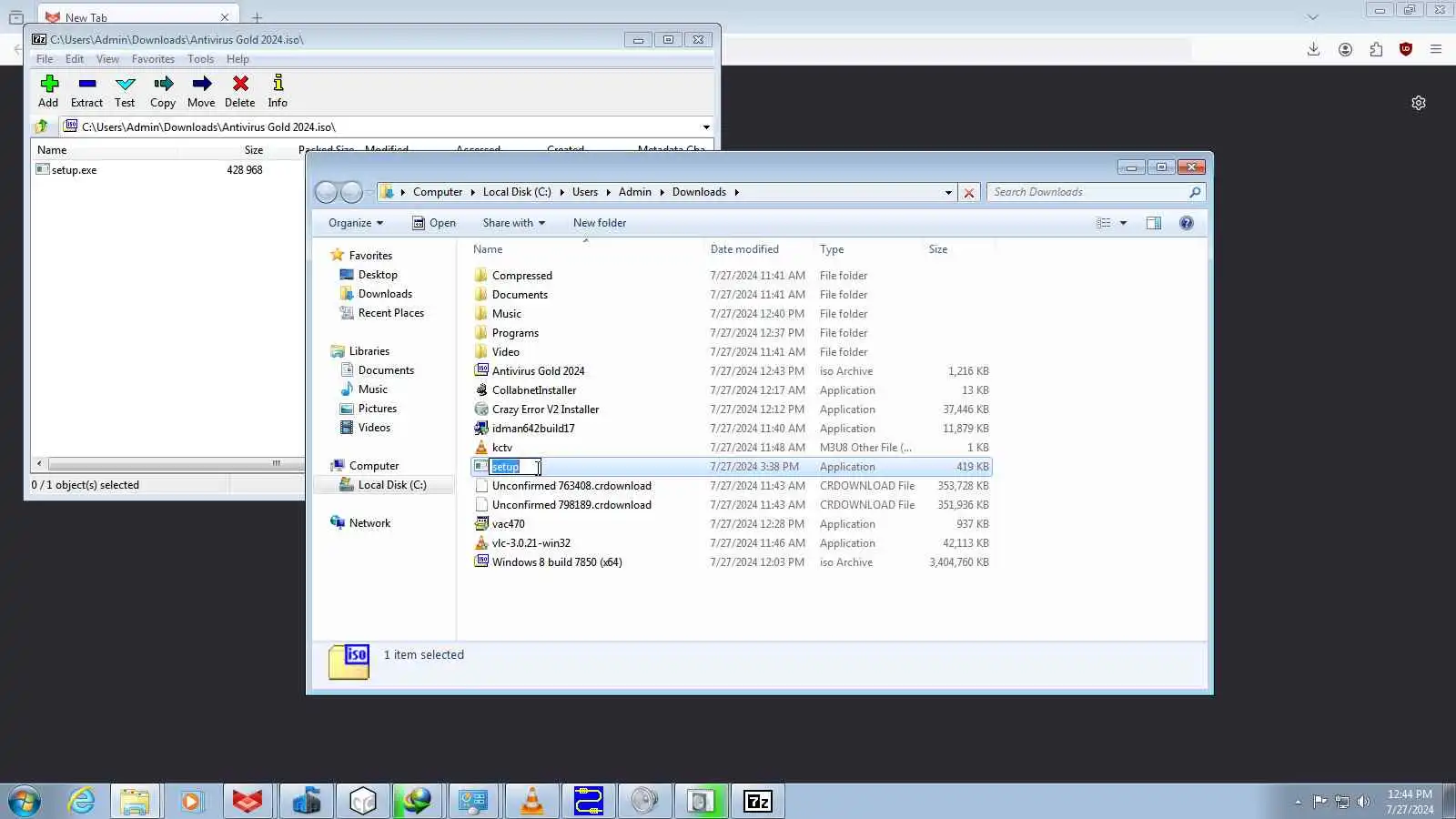This screenshot has height=819, width=1456.
Task: Launch Internet Explorer from taskbar
Action: pos(81,801)
